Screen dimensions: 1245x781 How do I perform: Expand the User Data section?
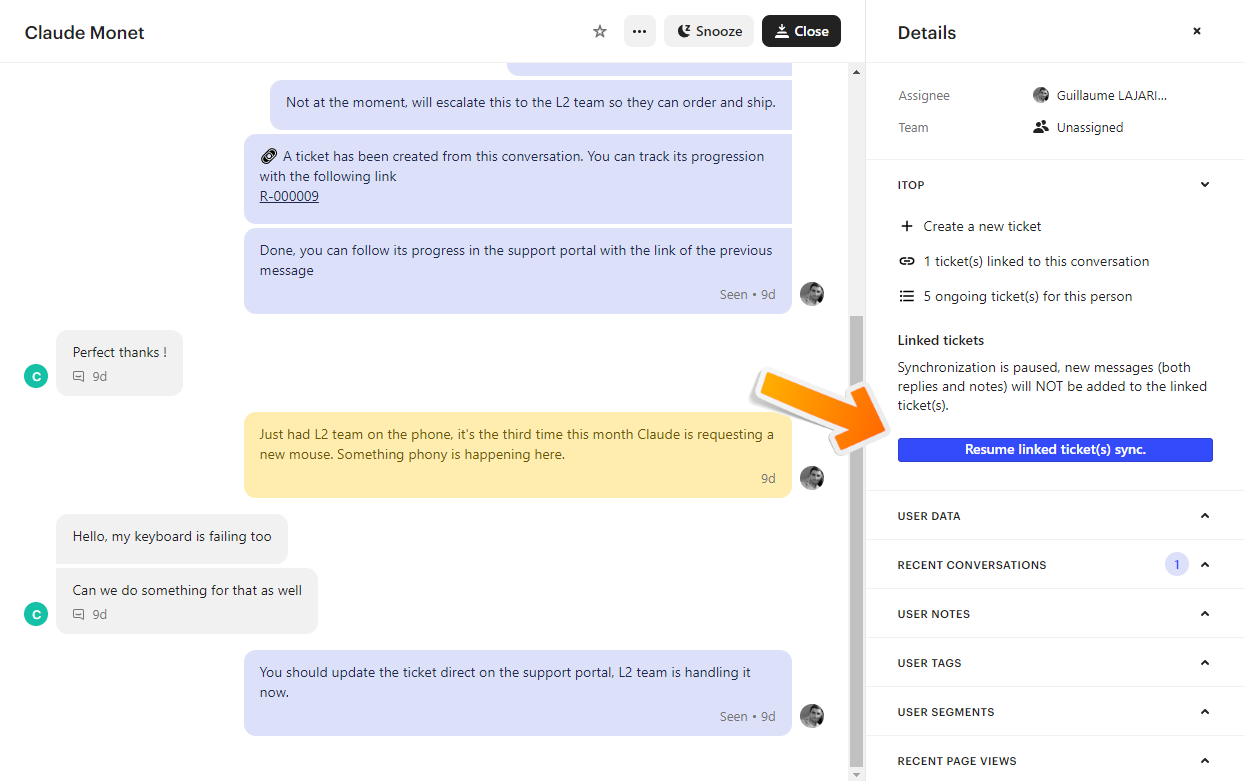[1204, 516]
